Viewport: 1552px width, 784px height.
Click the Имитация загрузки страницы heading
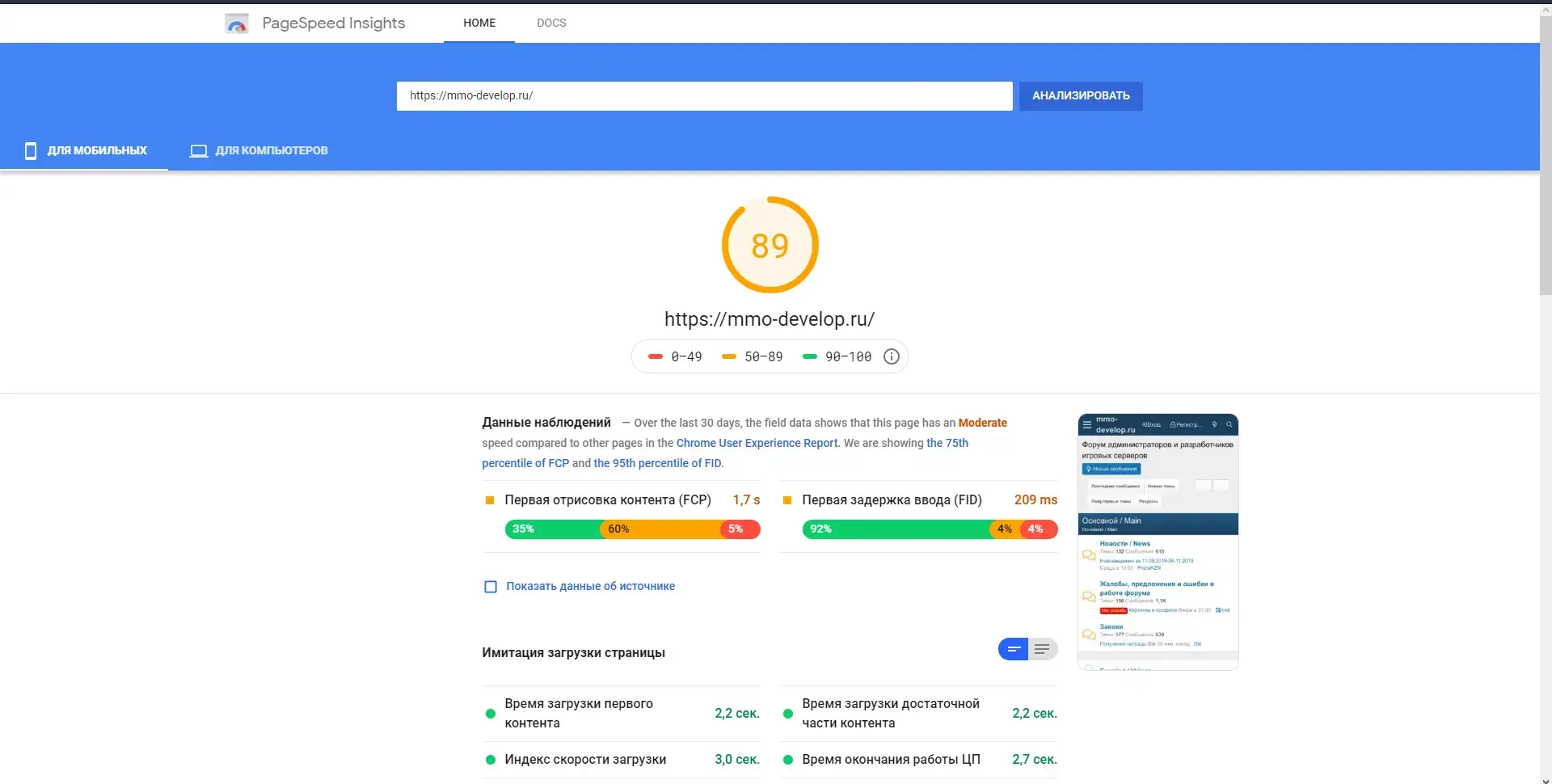coord(573,653)
